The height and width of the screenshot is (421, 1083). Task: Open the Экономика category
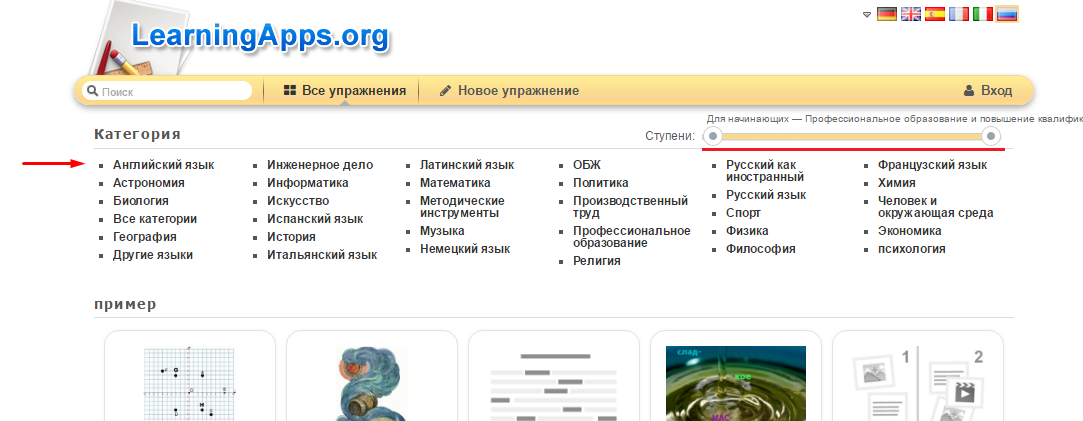coord(910,231)
